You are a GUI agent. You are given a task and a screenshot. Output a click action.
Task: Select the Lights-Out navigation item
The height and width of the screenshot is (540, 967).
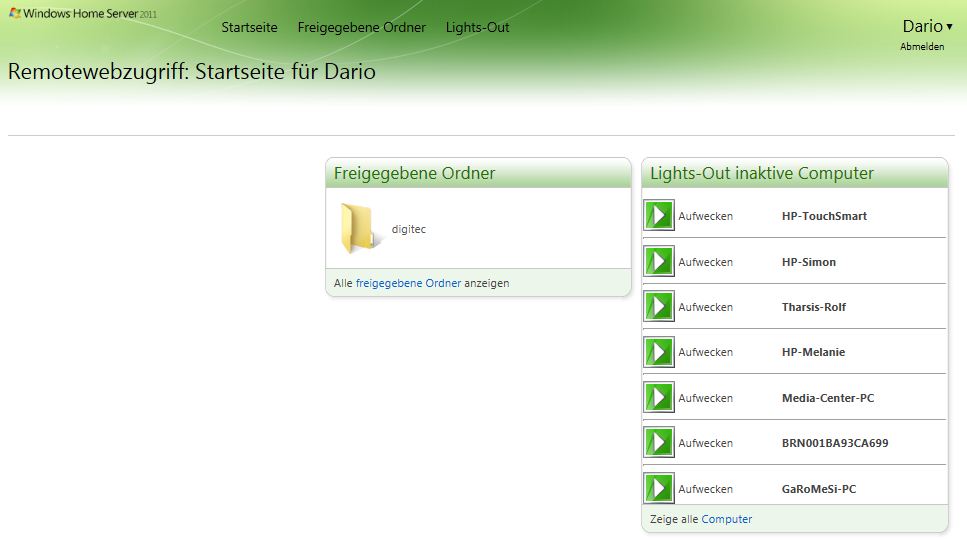(x=477, y=27)
